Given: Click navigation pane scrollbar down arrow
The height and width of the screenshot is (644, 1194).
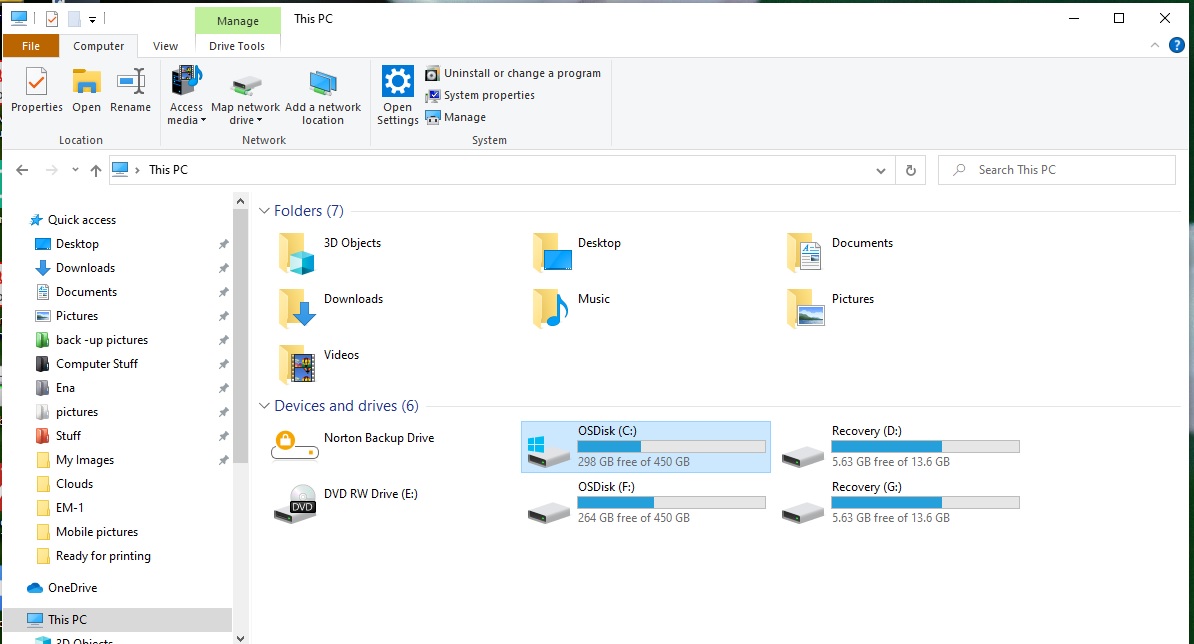Looking at the screenshot, I should [241, 638].
